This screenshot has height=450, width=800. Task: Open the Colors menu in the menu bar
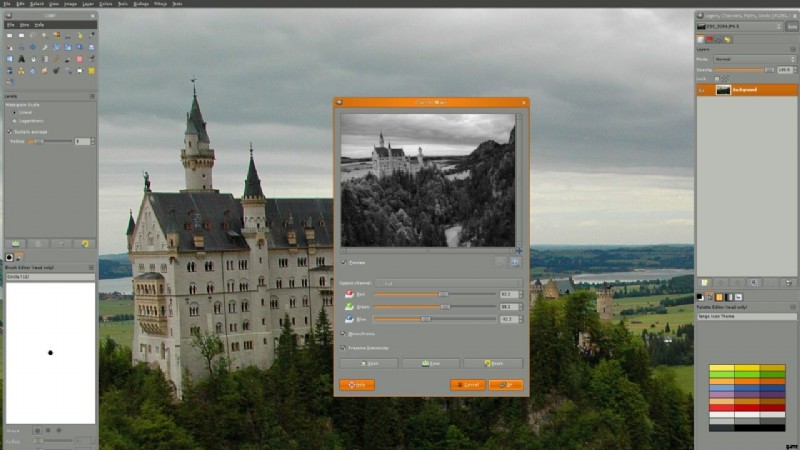click(x=105, y=4)
